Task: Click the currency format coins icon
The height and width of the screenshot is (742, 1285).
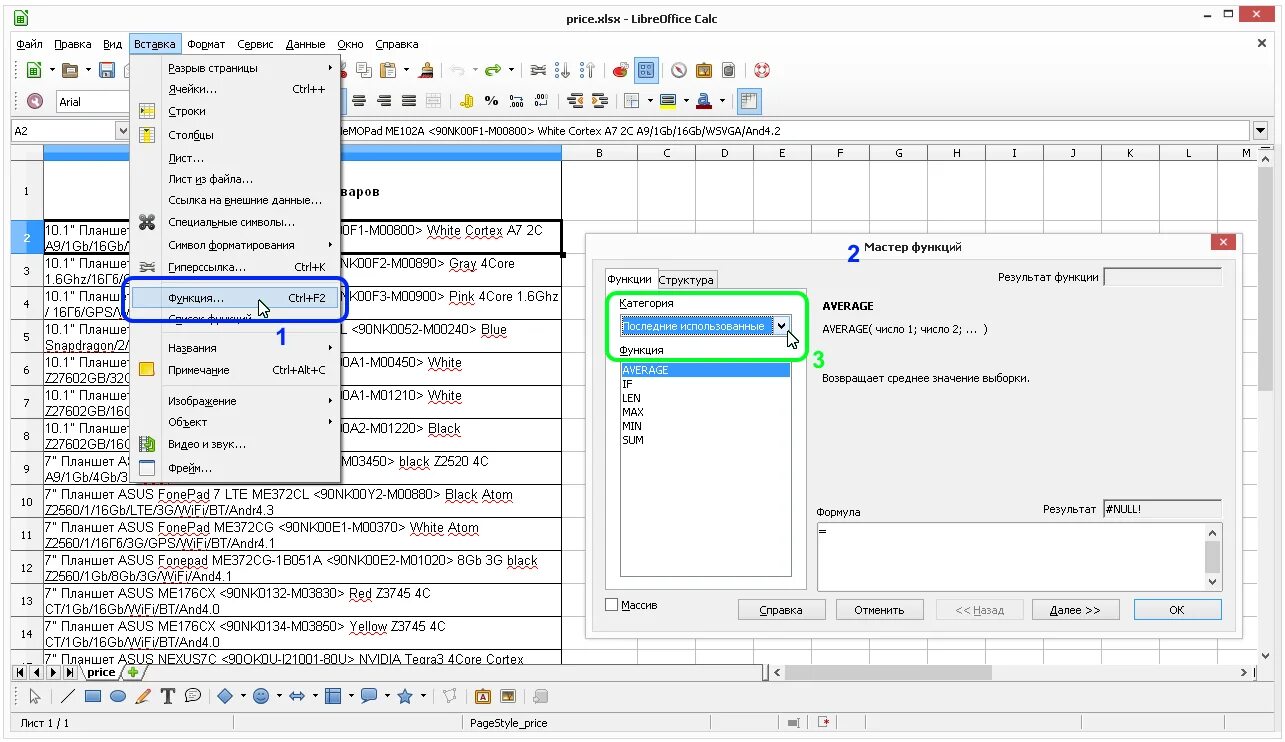Action: [466, 101]
